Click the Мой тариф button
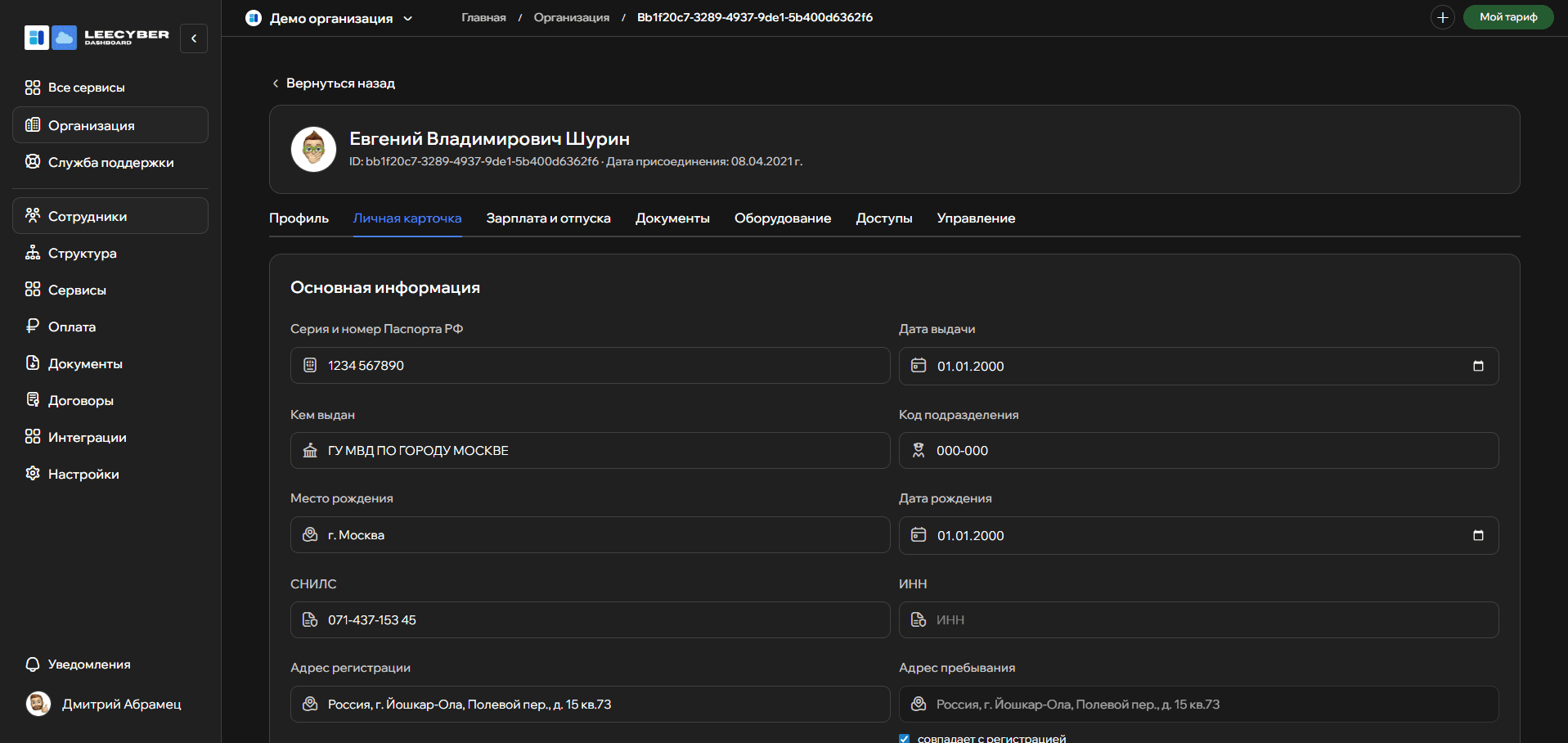Image resolution: width=1568 pixels, height=743 pixels. click(x=1507, y=17)
